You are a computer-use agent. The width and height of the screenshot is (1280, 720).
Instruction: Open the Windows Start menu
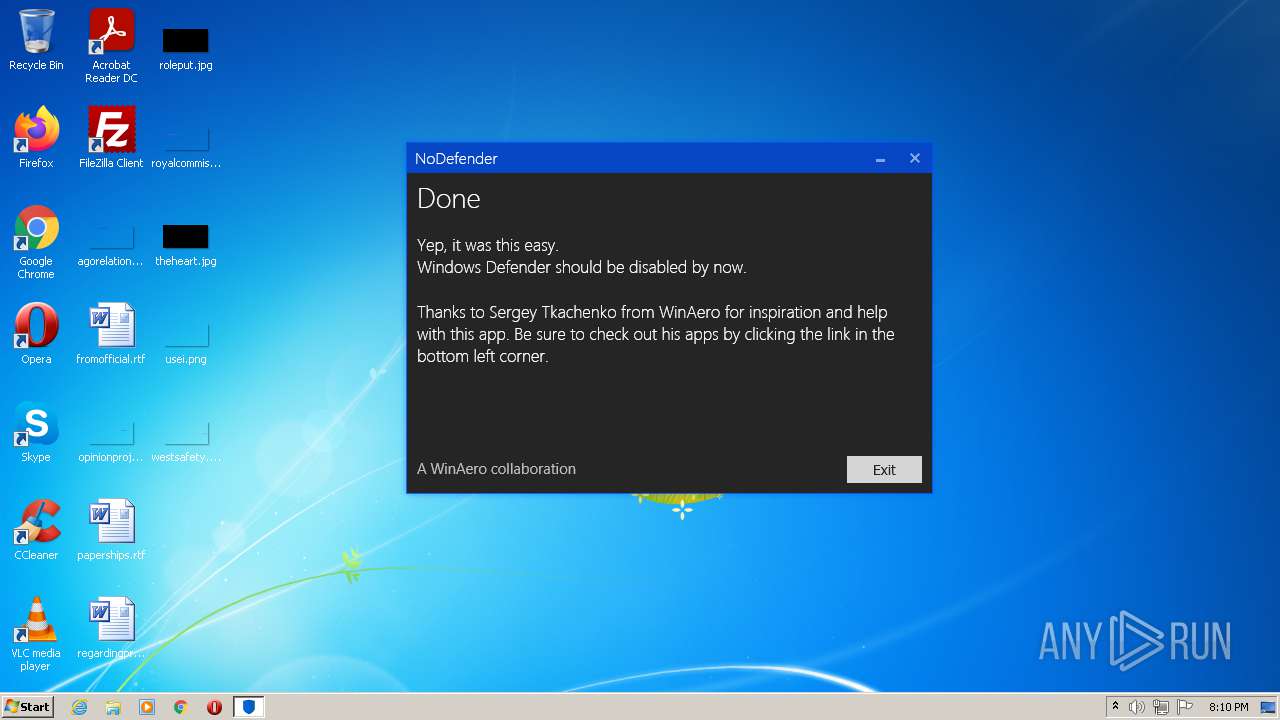tap(27, 707)
